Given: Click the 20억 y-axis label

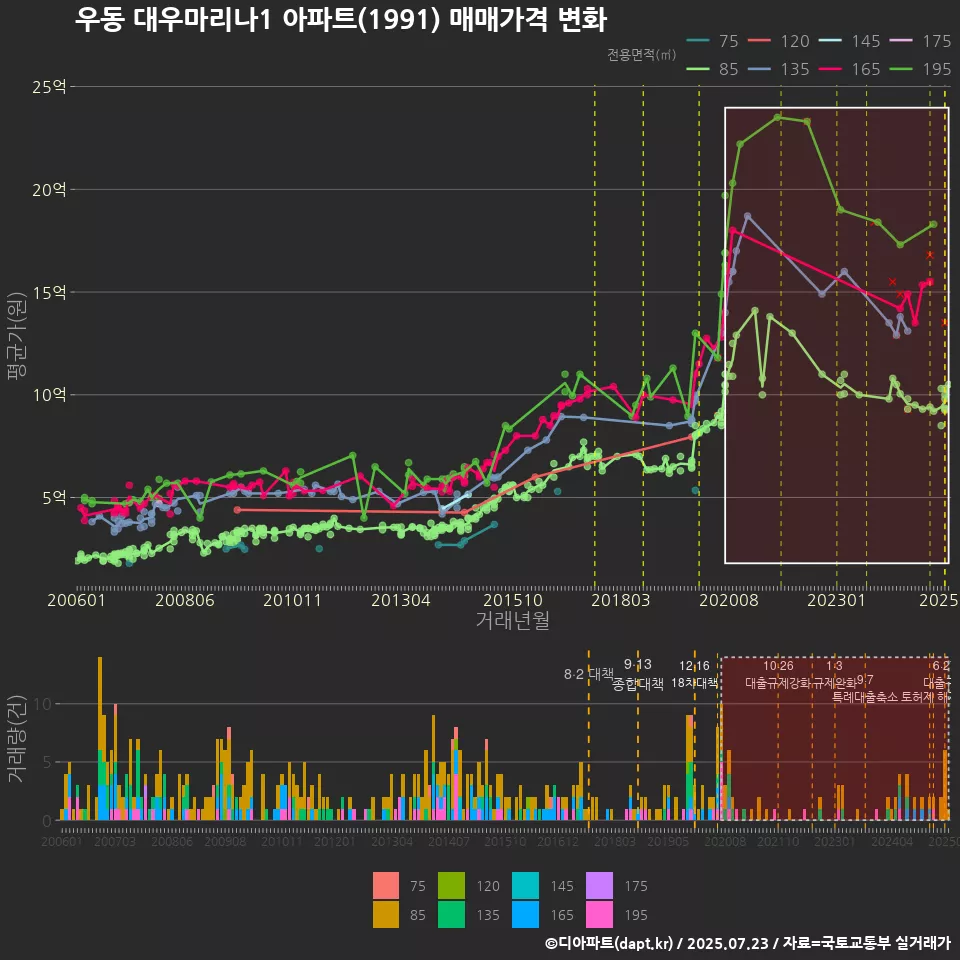Looking at the screenshot, I should [x=49, y=189].
